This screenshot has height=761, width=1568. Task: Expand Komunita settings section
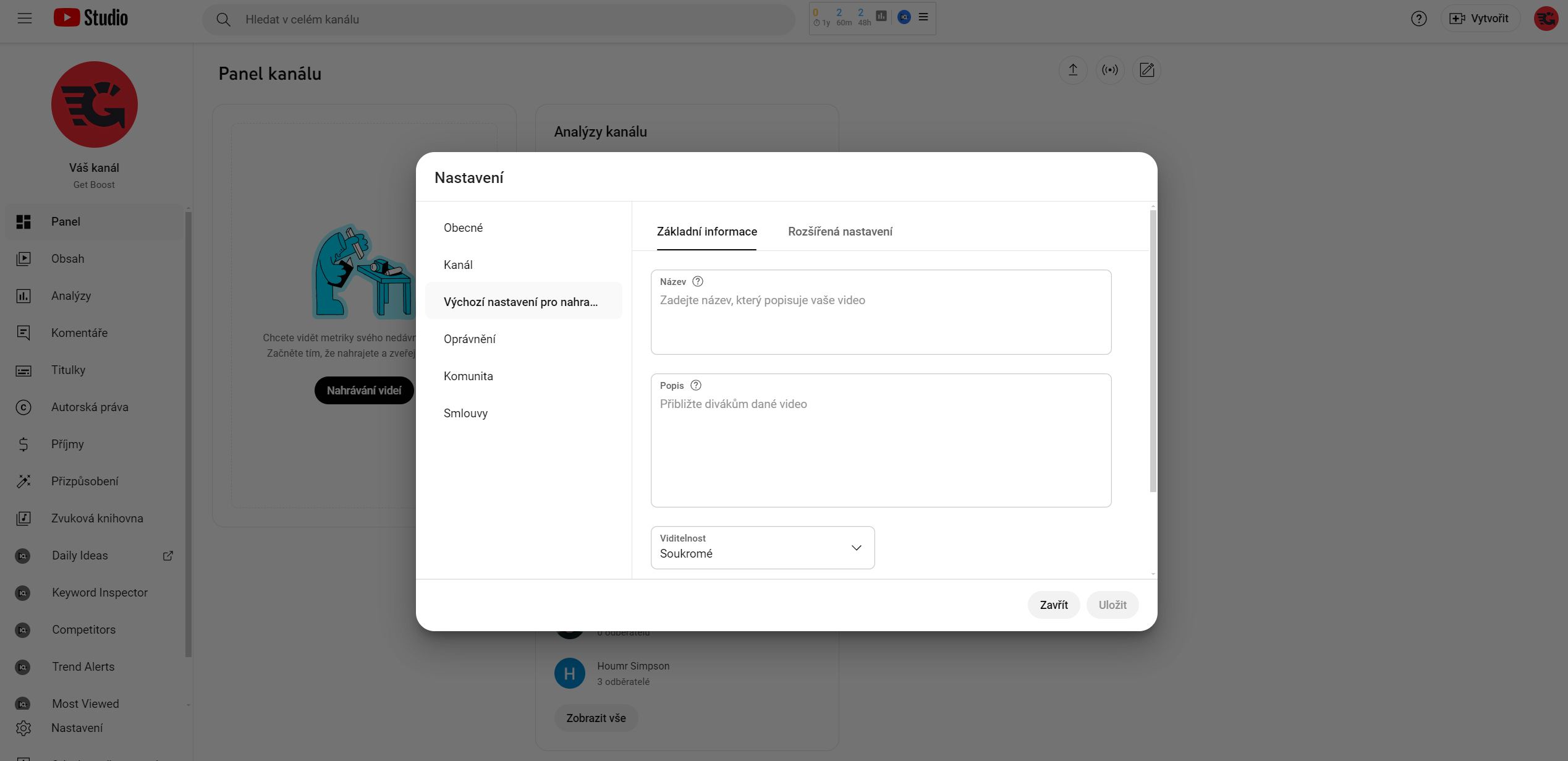click(x=469, y=376)
